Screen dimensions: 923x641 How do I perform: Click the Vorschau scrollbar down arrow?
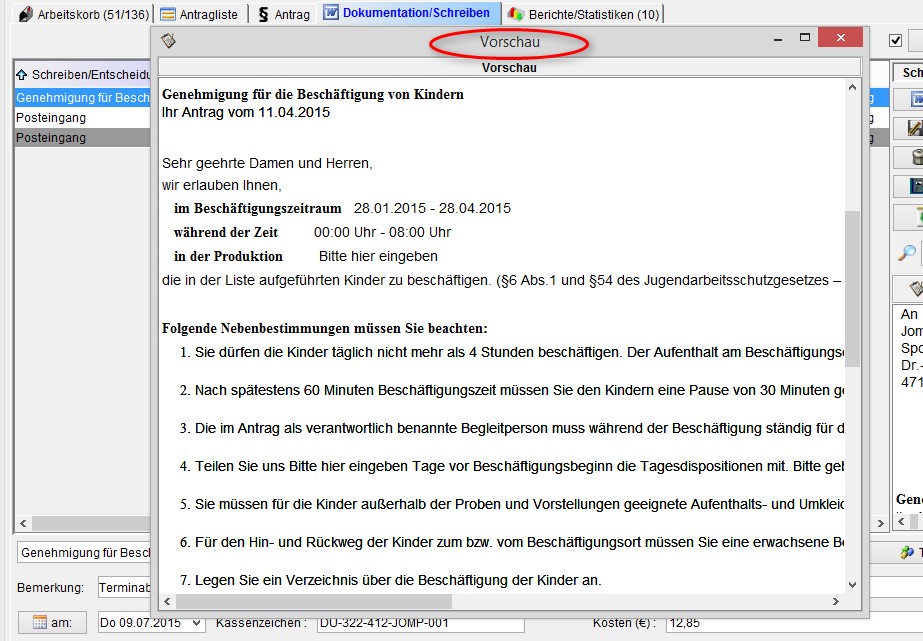click(x=852, y=584)
